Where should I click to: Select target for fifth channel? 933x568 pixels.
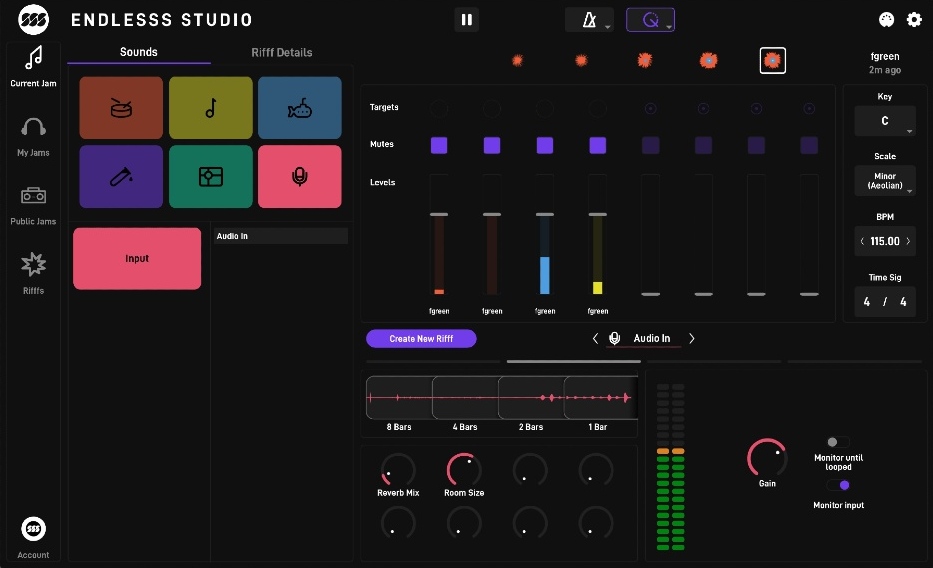point(650,108)
